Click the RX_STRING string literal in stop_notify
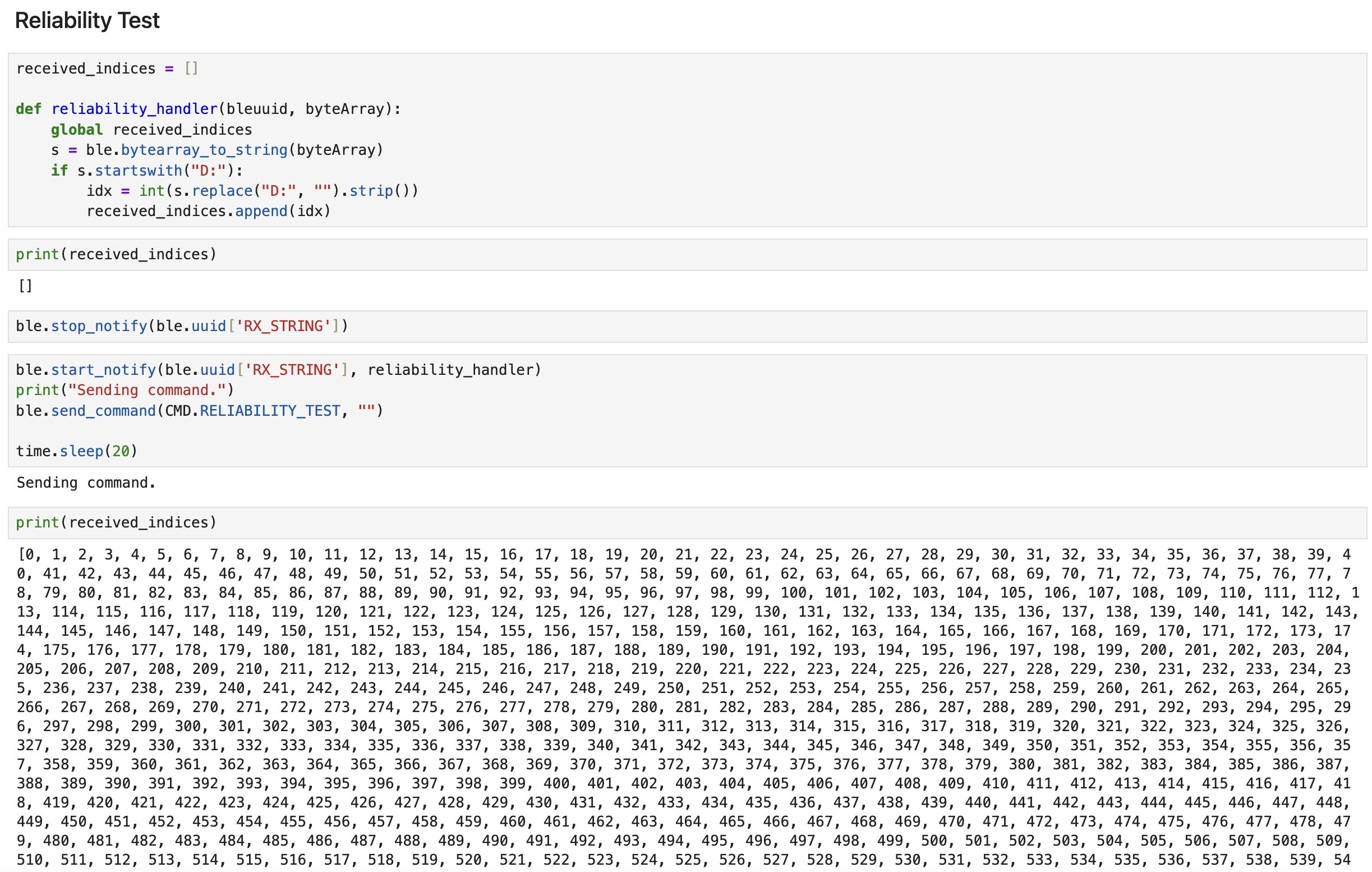Screen dimensions: 1372x872 pos(286,325)
